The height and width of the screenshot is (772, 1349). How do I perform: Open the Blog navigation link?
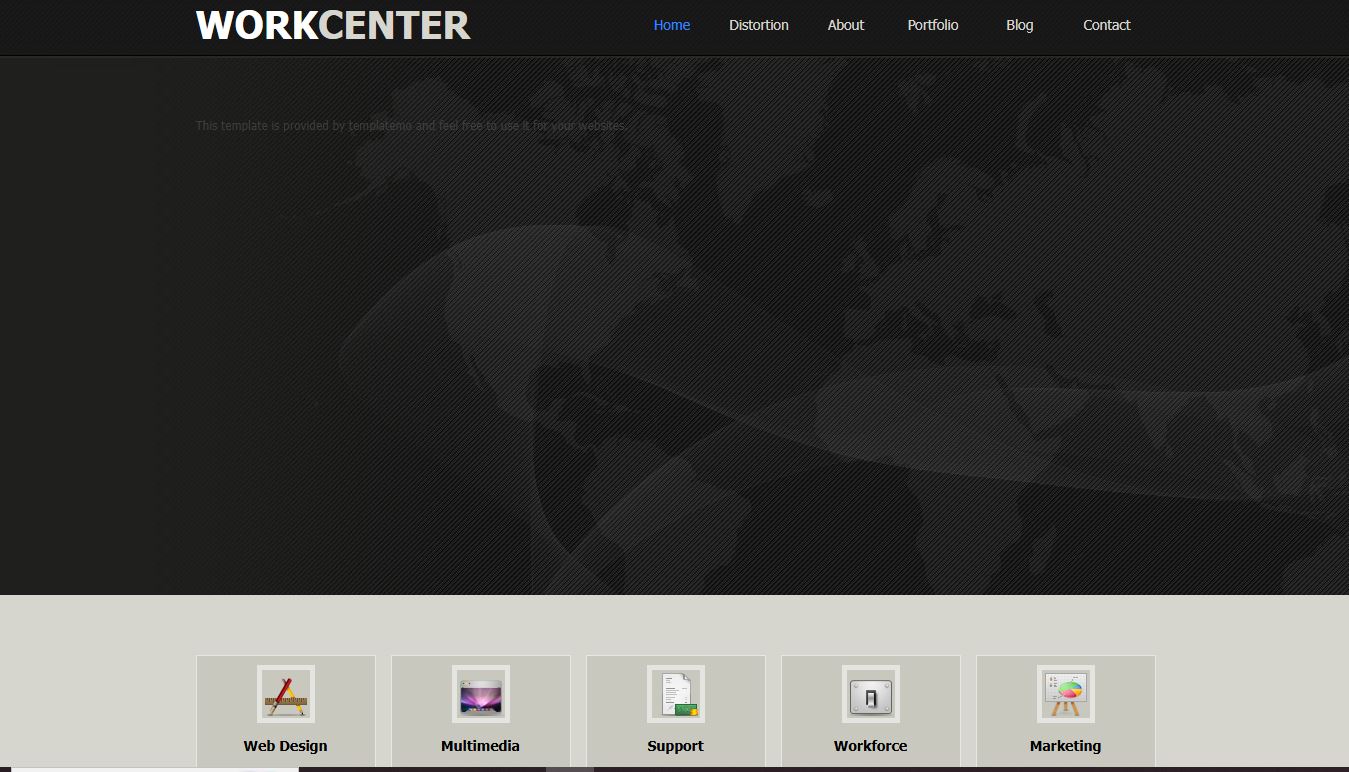tap(1019, 25)
